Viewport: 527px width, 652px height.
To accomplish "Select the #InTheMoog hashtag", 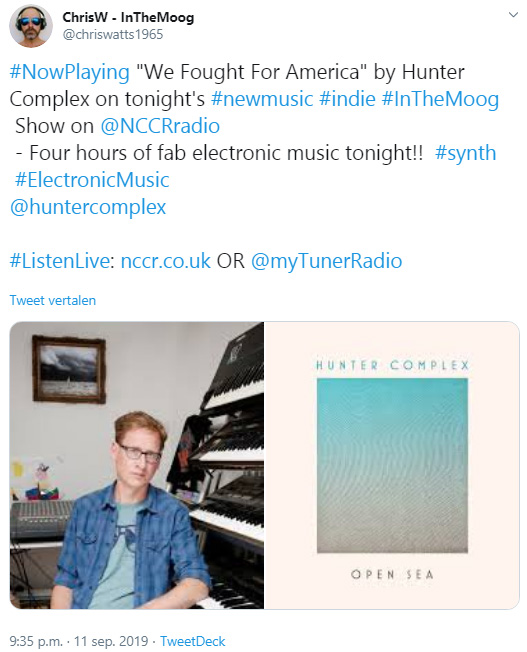I will click(x=440, y=99).
